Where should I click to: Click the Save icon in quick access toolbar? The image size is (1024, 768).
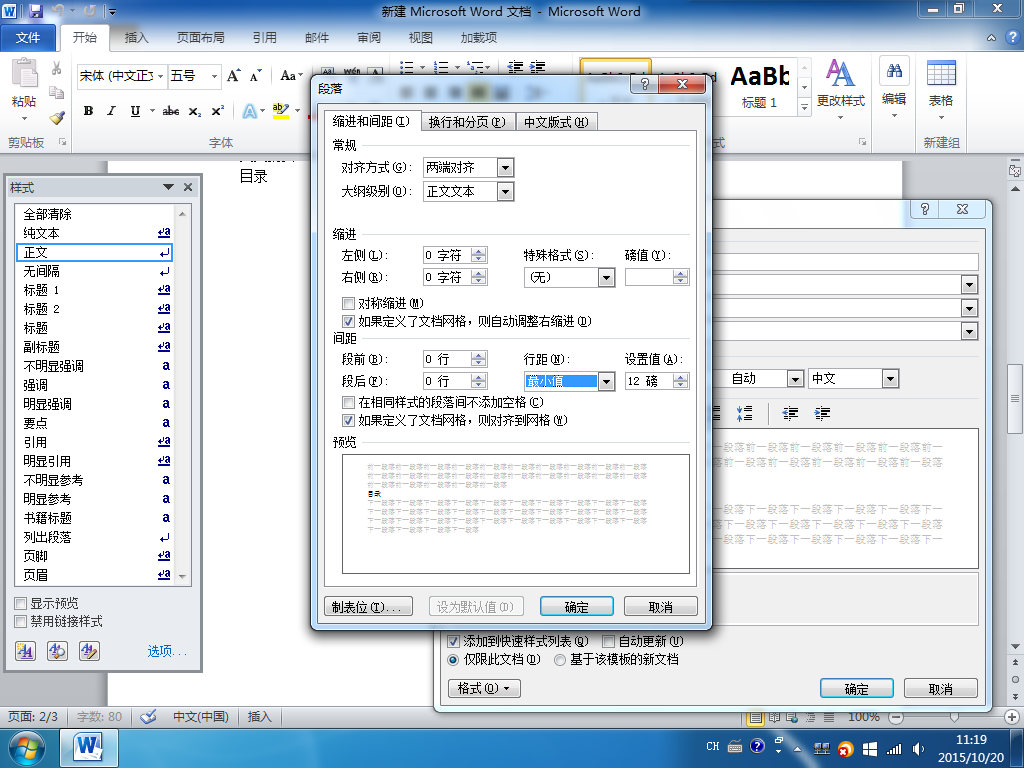(35, 11)
